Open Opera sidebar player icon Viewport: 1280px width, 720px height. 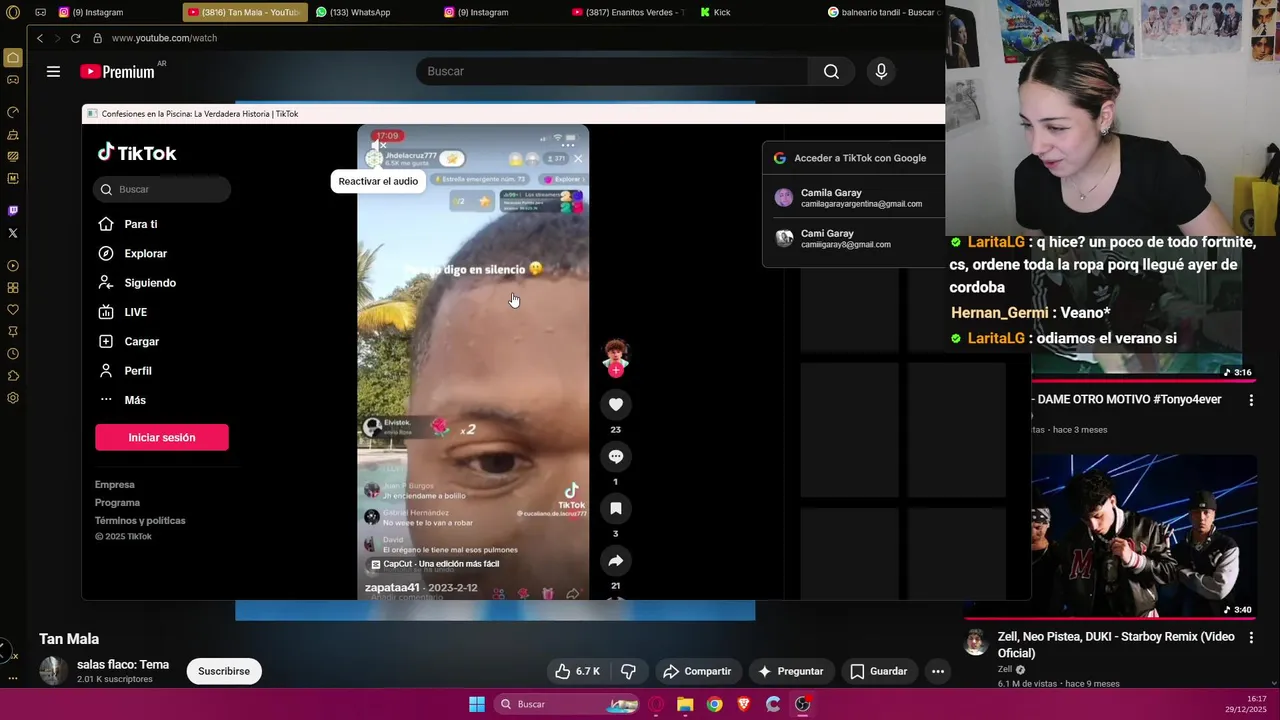point(13,266)
